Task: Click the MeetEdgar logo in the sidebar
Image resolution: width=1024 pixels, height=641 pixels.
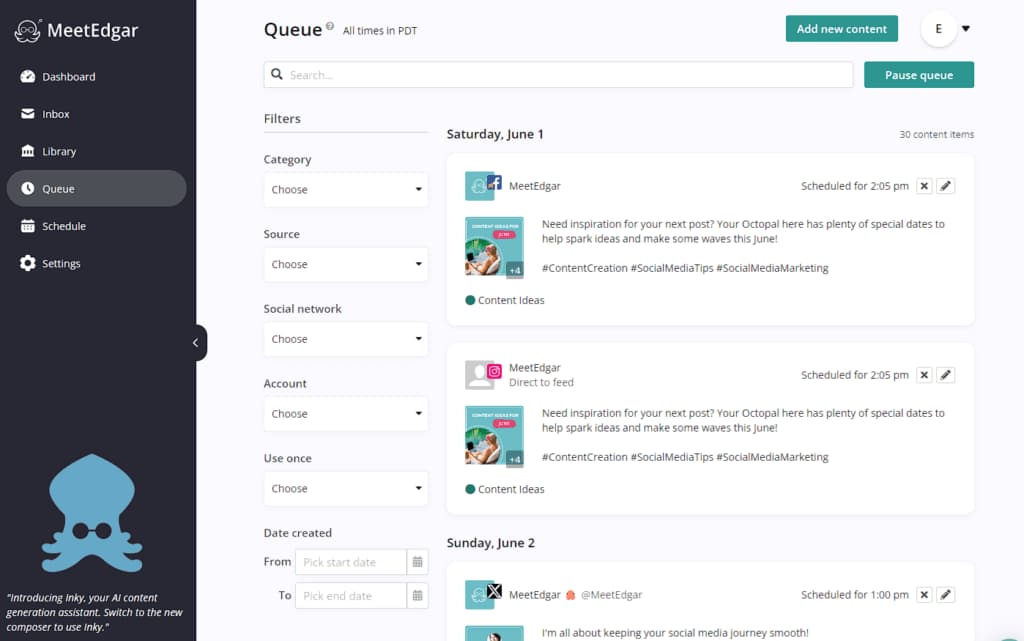Action: tap(76, 31)
